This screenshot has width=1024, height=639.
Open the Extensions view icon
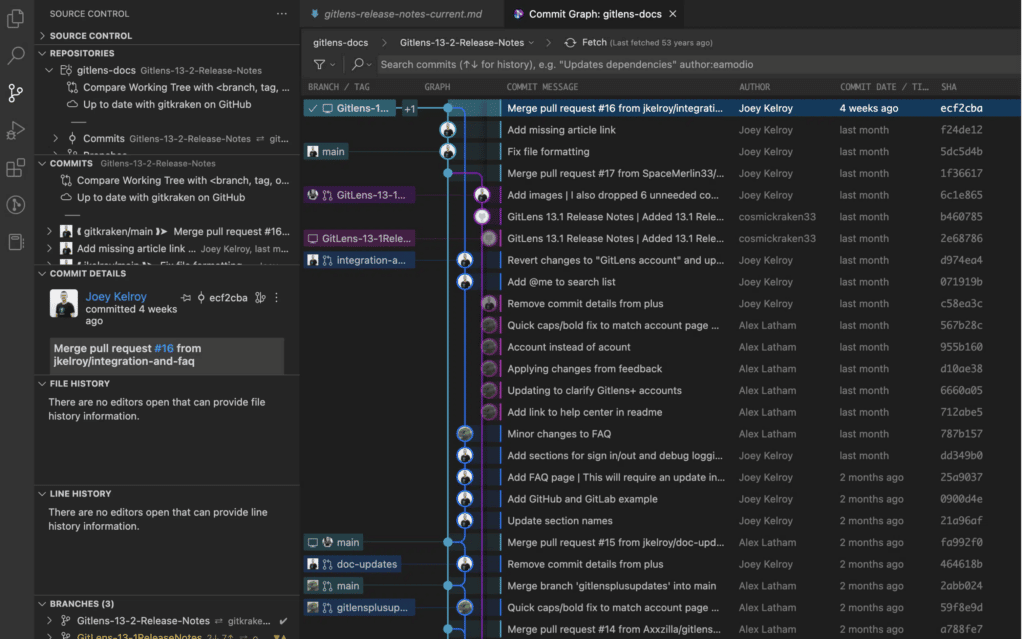(16, 168)
